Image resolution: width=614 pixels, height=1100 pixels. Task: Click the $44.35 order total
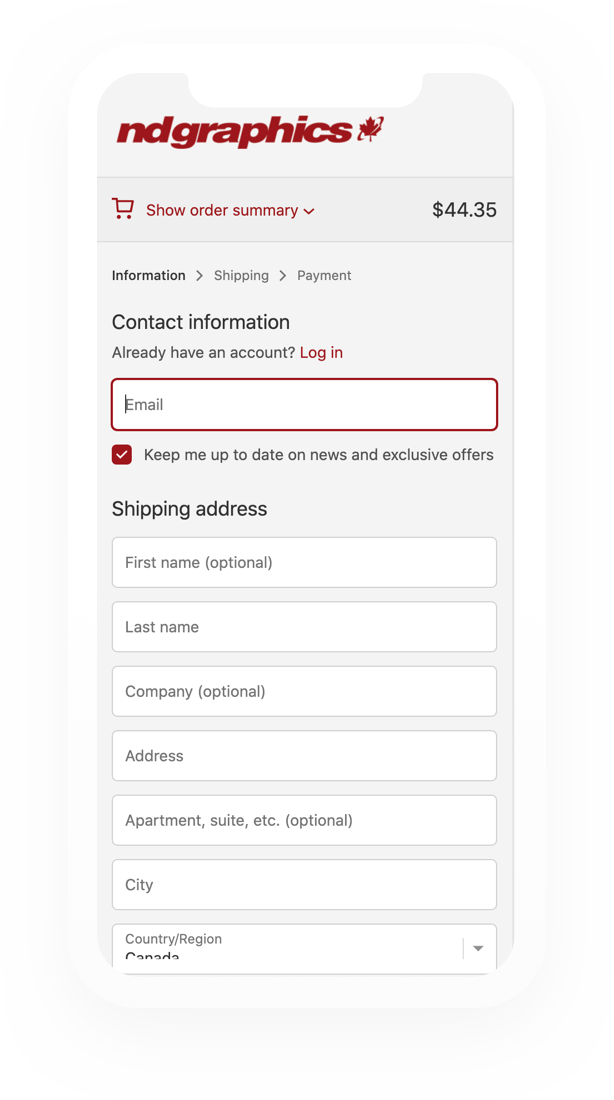point(465,210)
